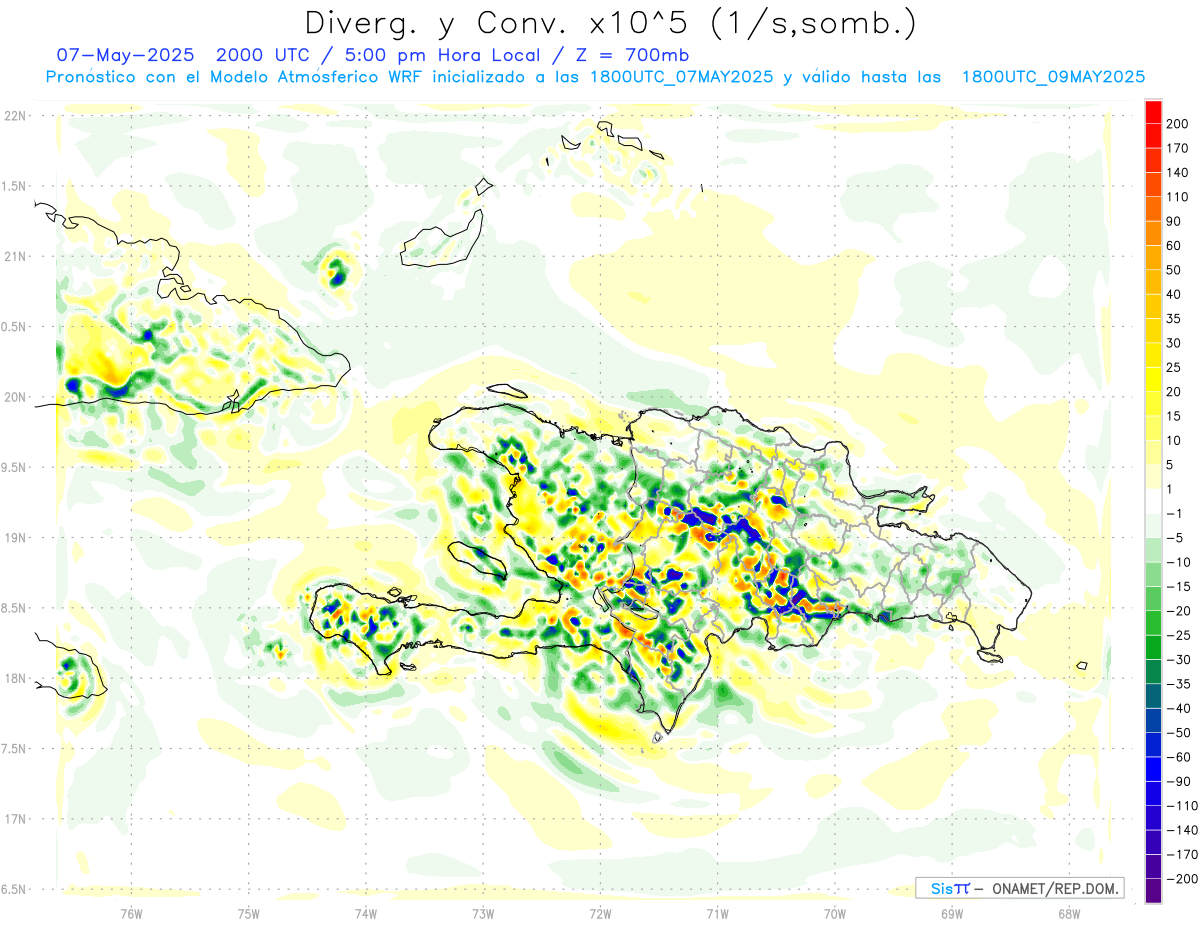Viewport: 1200px width, 927px height.
Task: Click the '7.5N' latitude label
Action: [15, 748]
